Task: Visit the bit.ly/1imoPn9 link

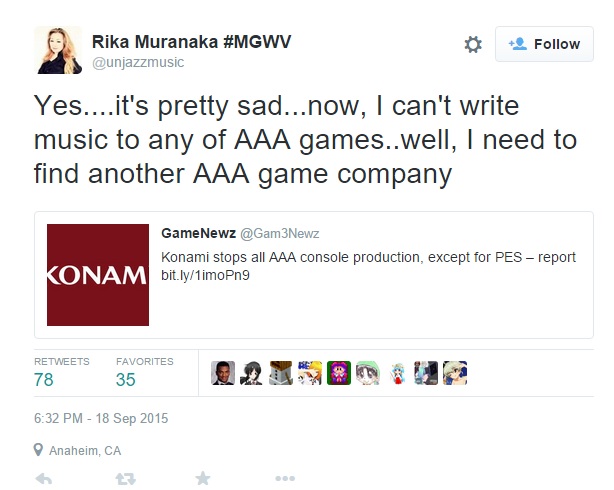Action: click(205, 275)
